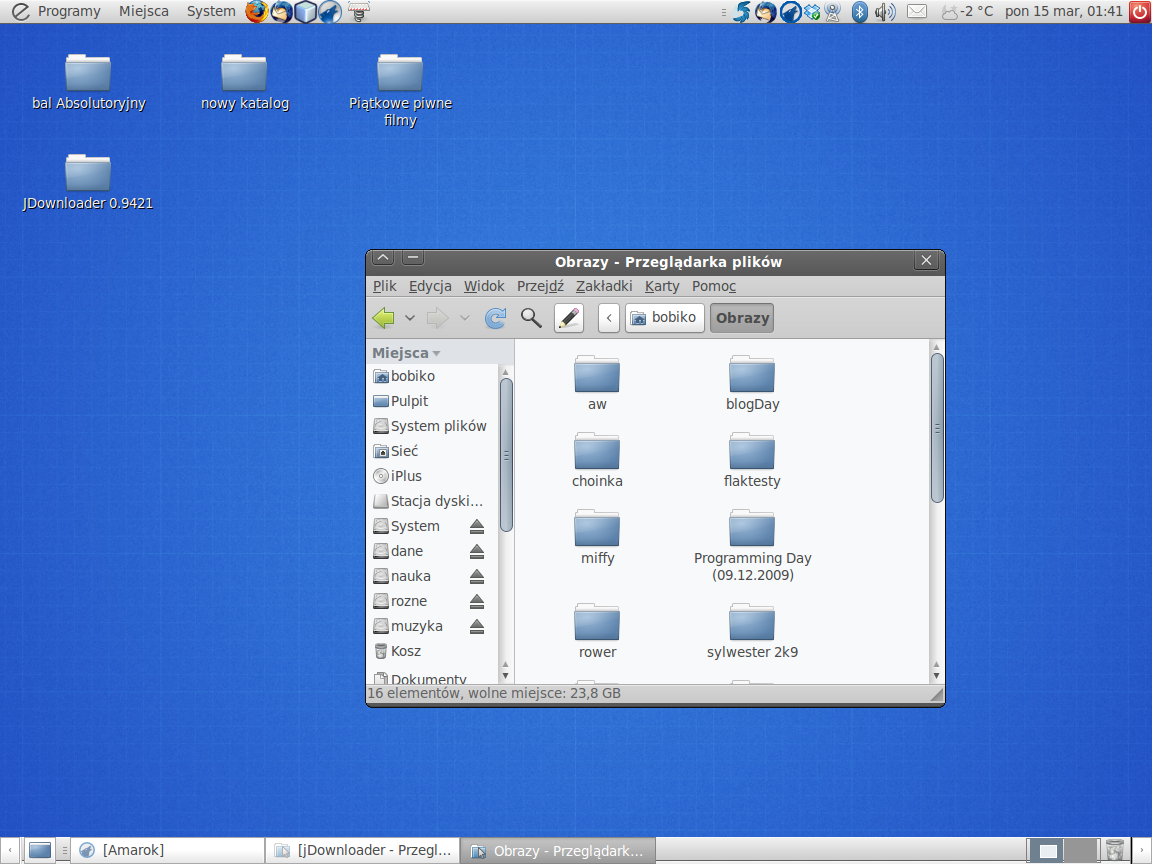Open the file search magnifier
The width and height of the screenshot is (1152, 864).
tap(531, 318)
